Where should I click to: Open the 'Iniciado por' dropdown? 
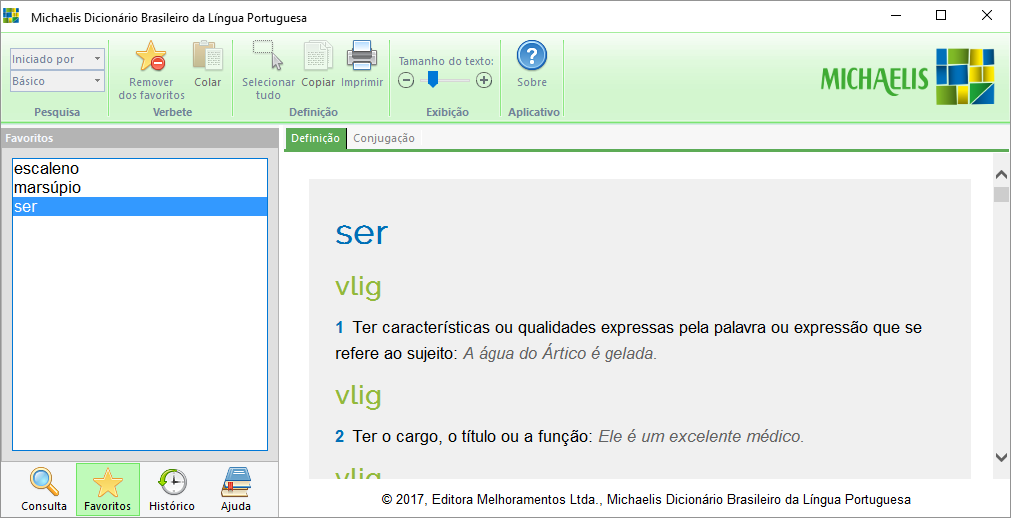pos(57,59)
